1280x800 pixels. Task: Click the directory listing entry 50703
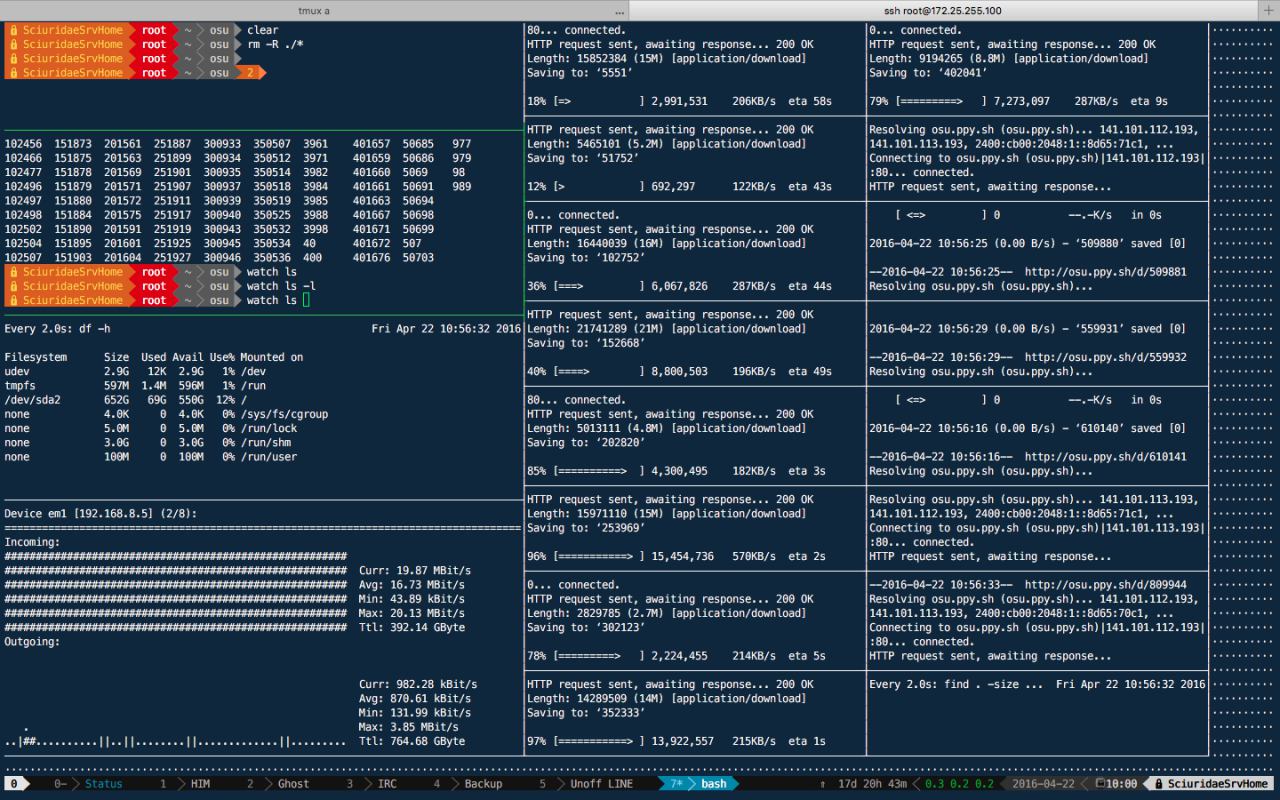[418, 257]
